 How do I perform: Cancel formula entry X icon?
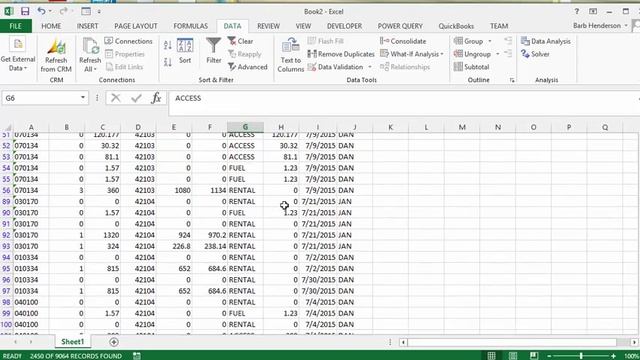pos(116,98)
